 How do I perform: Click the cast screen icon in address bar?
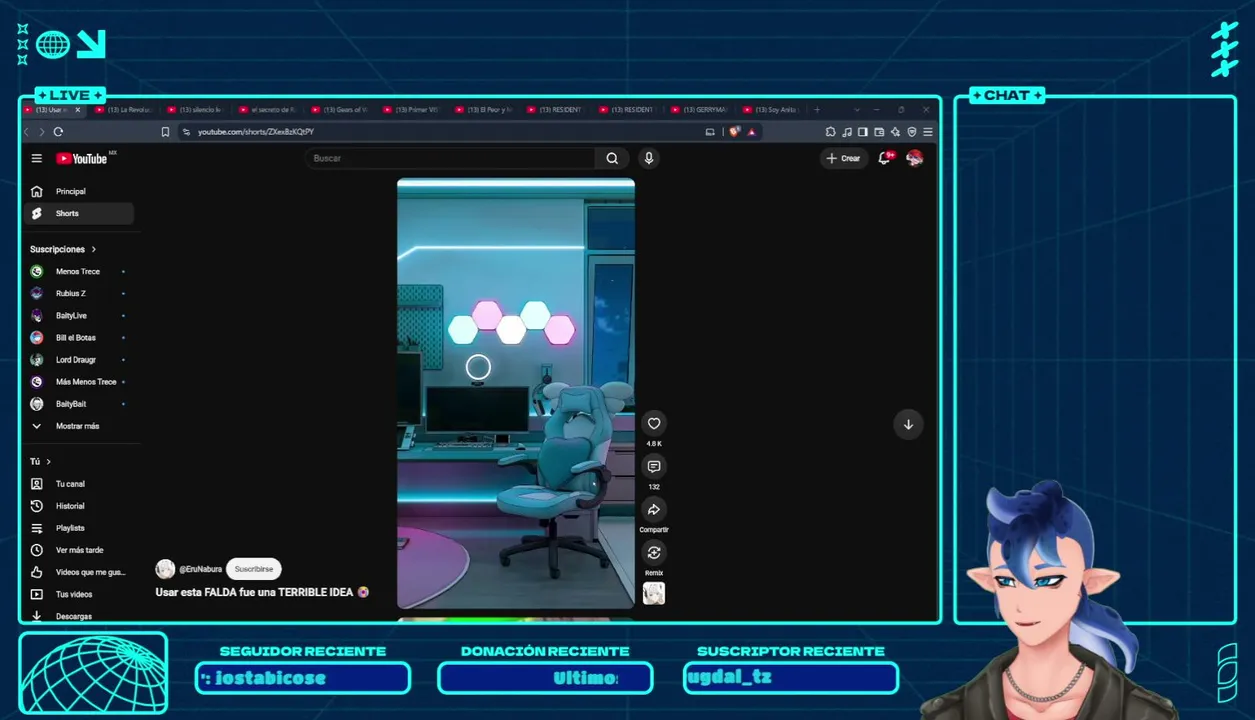click(x=710, y=132)
